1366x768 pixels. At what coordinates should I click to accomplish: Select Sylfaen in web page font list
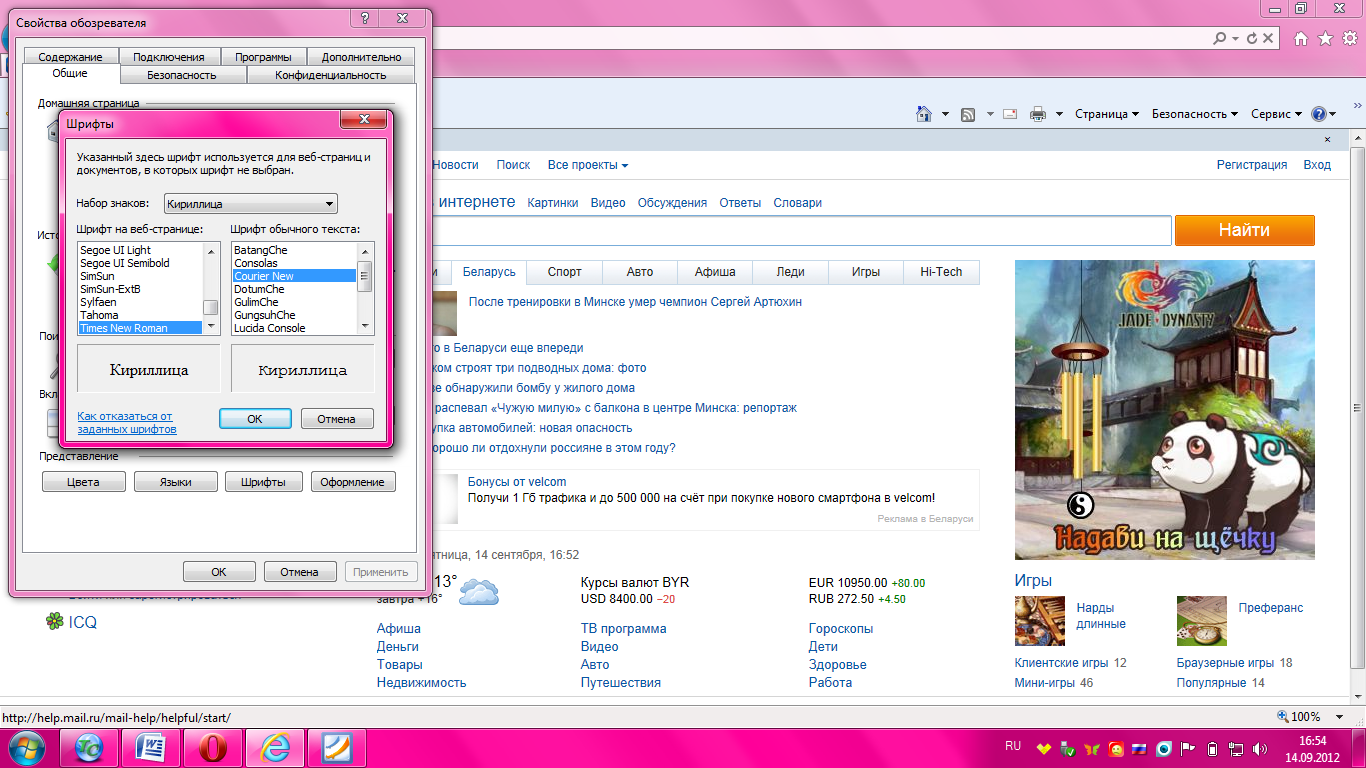click(x=140, y=302)
